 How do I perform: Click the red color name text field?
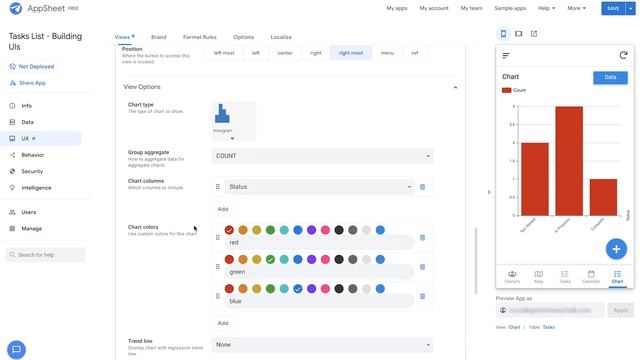pos(319,242)
